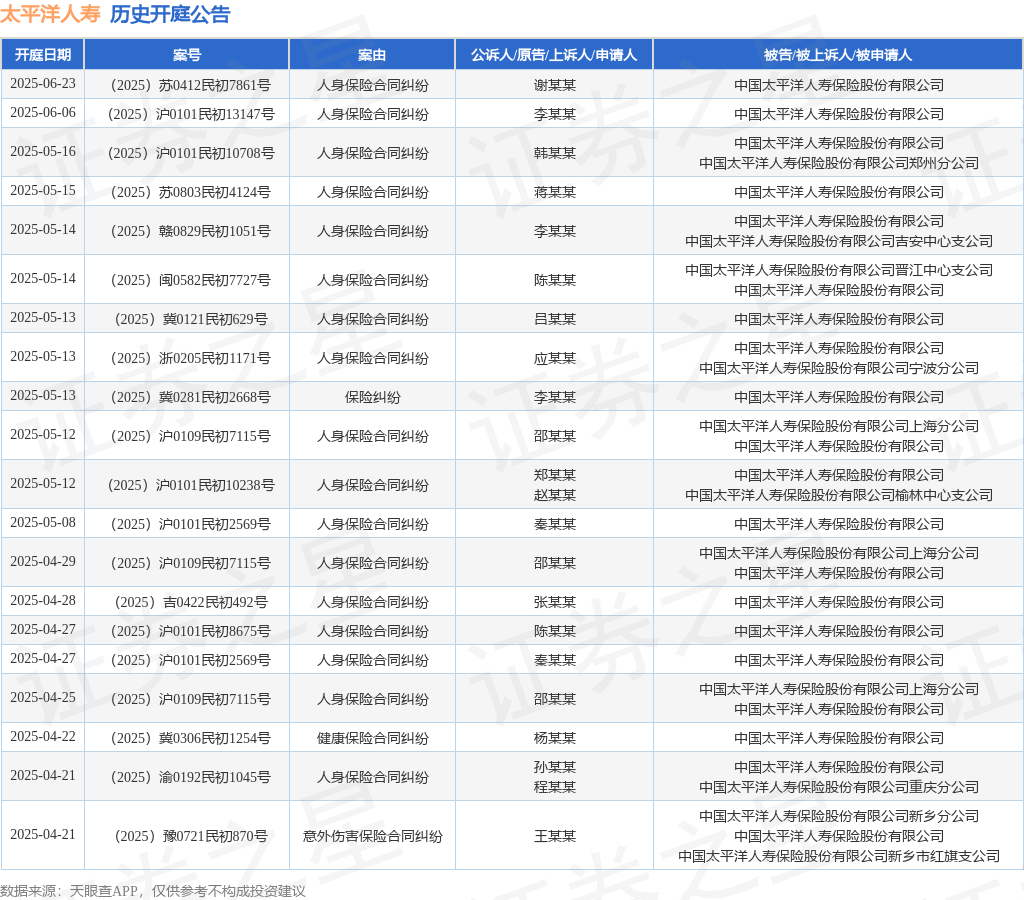Viewport: 1024px width, 900px height.
Task: Click defendant 榆林中心支公司 entry
Action: click(x=839, y=495)
